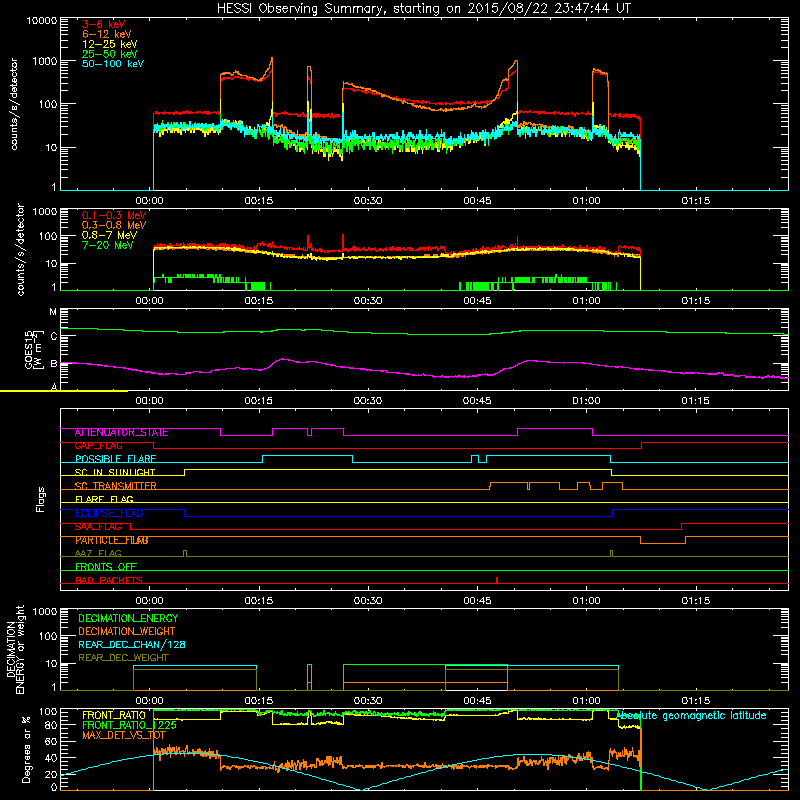Select the FRONTS_OFF flag label
The height and width of the screenshot is (800, 800).
click(x=106, y=567)
